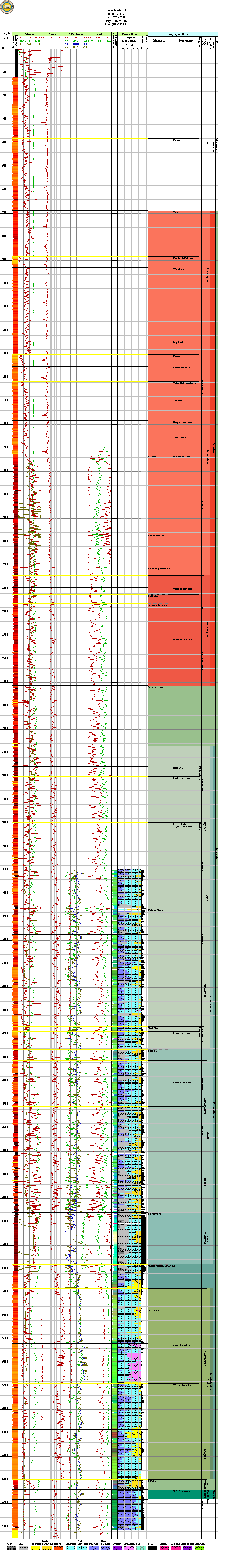Click the 'Stone Corral' formation label
This screenshot has height=1568, width=230.
pyautogui.click(x=180, y=437)
